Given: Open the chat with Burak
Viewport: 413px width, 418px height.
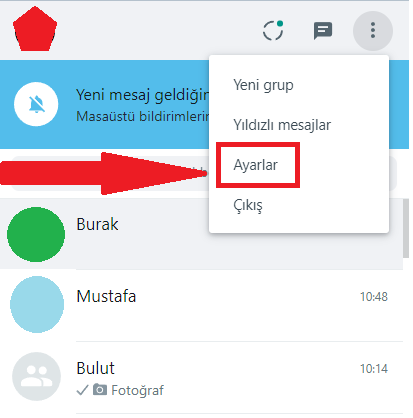Looking at the screenshot, I should [x=201, y=234].
